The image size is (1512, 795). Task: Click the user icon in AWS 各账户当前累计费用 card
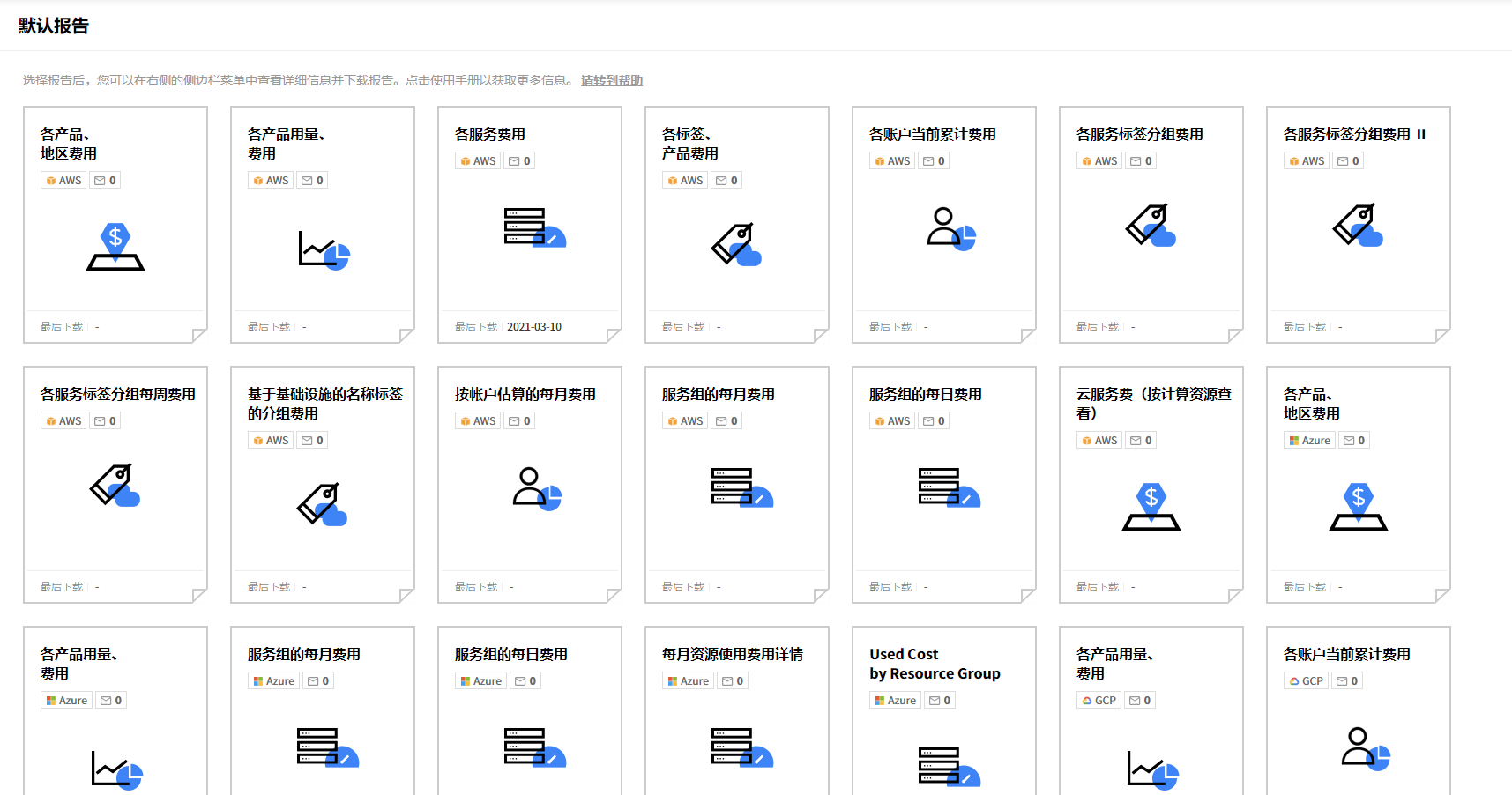coord(950,229)
